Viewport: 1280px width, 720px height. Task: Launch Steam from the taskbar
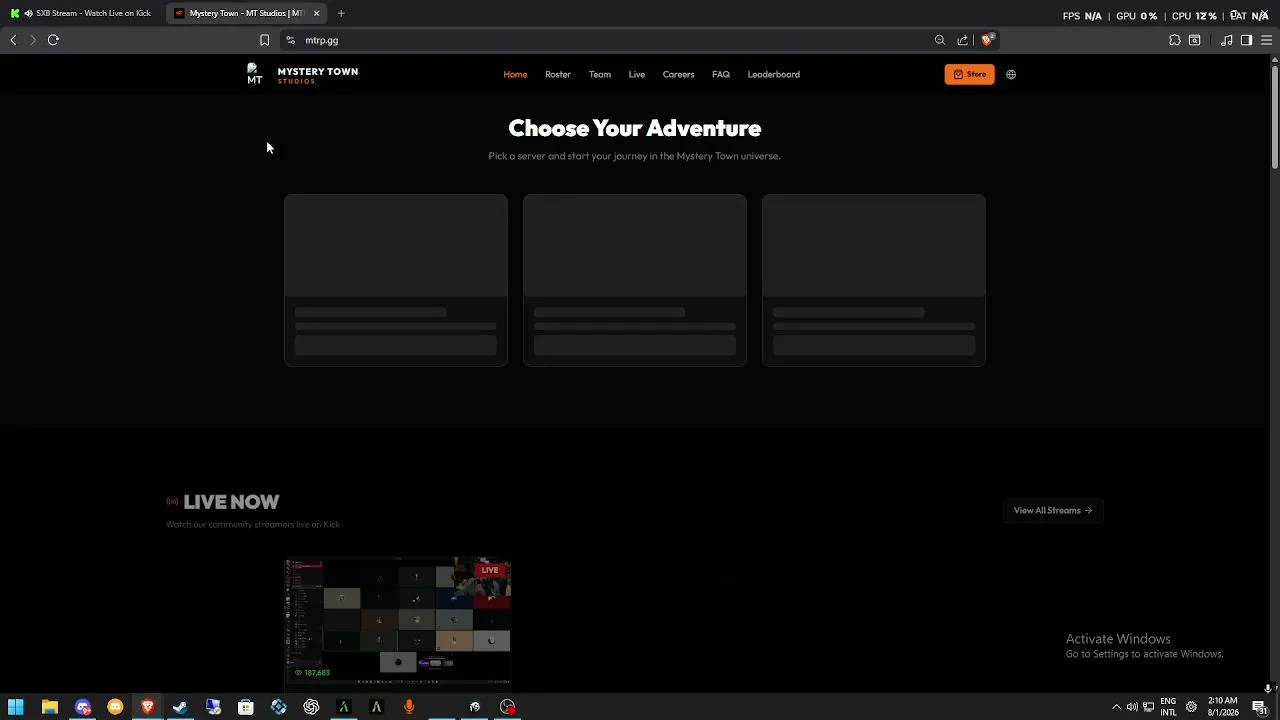180,707
